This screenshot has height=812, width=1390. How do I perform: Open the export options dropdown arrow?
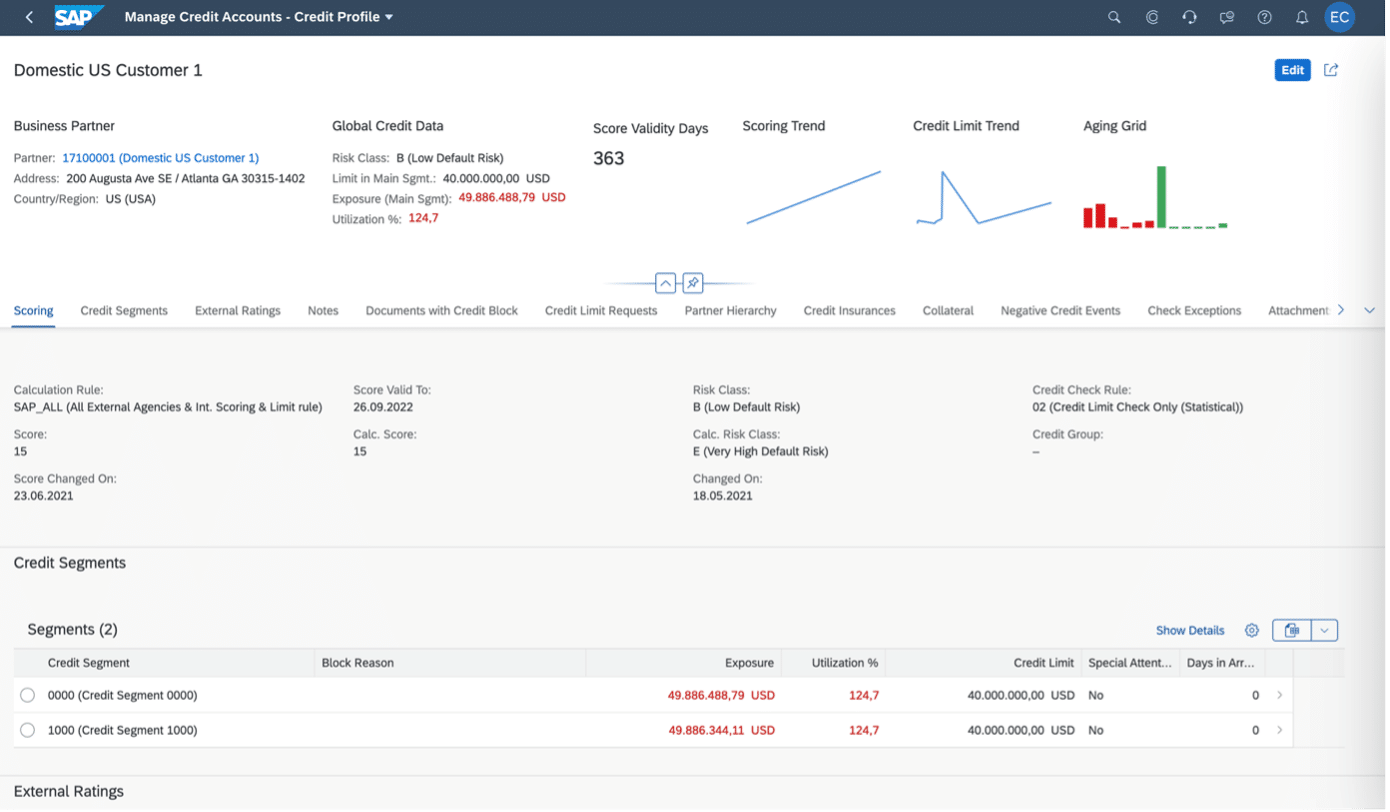click(x=1324, y=630)
